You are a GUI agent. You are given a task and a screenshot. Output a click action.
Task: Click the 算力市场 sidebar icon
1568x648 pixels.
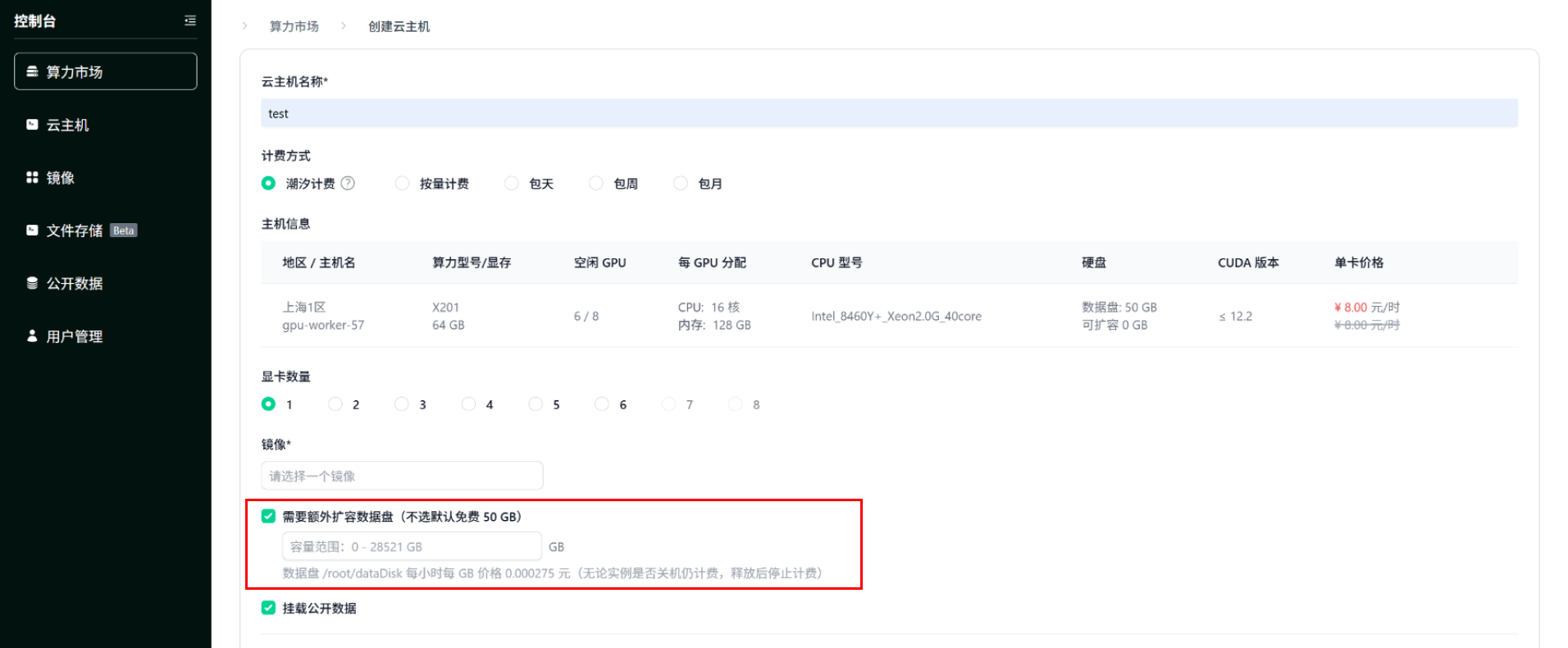click(x=32, y=71)
